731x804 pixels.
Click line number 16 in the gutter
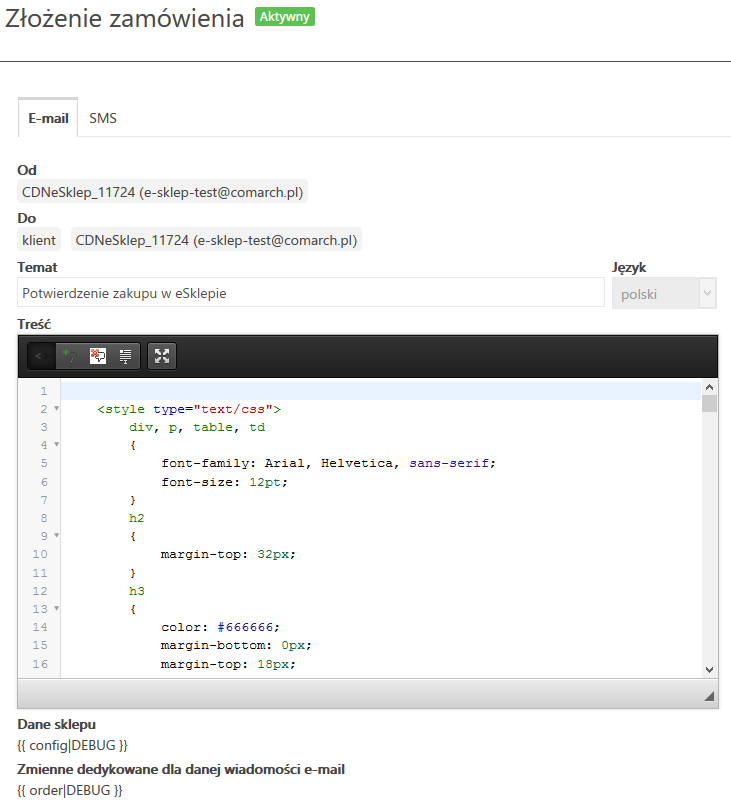pyautogui.click(x=40, y=664)
